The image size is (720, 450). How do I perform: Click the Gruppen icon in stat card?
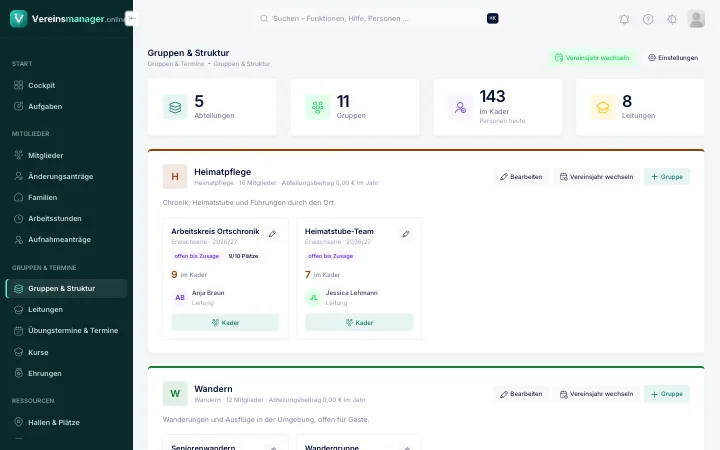pyautogui.click(x=318, y=107)
